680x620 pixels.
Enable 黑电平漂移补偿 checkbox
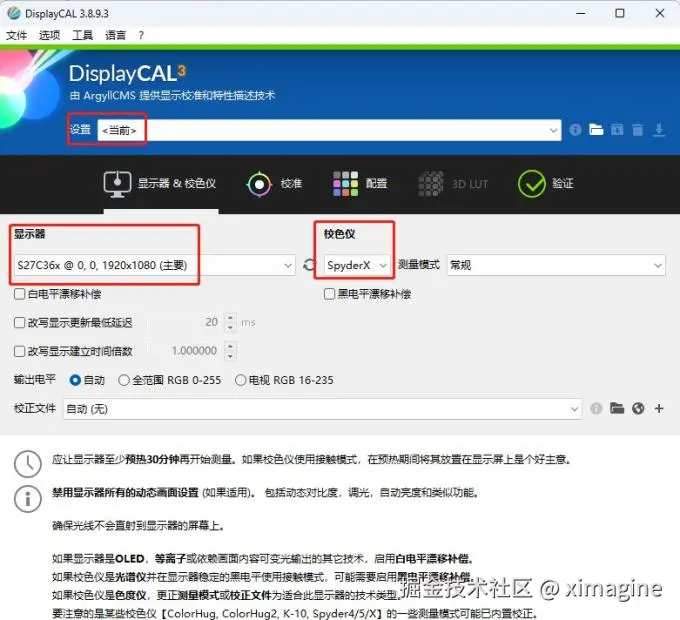point(330,294)
